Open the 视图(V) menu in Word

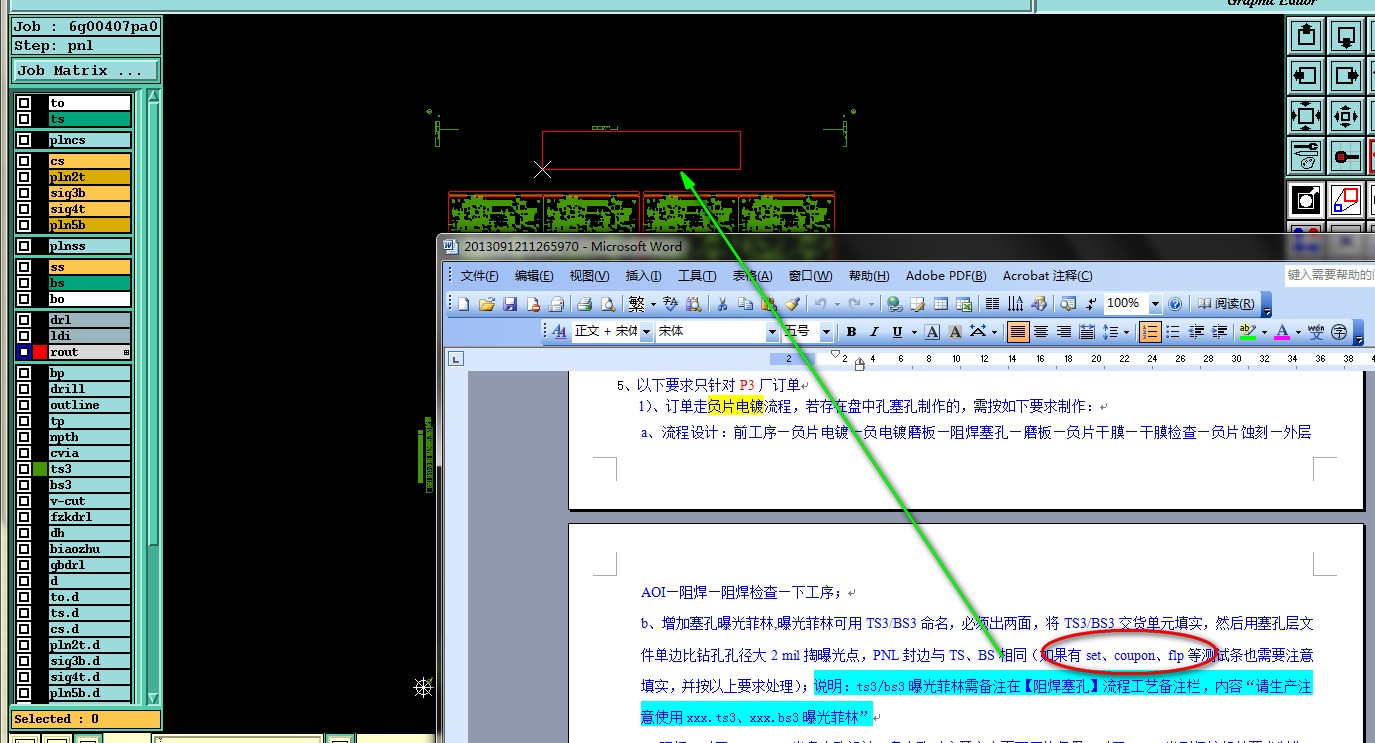click(589, 276)
